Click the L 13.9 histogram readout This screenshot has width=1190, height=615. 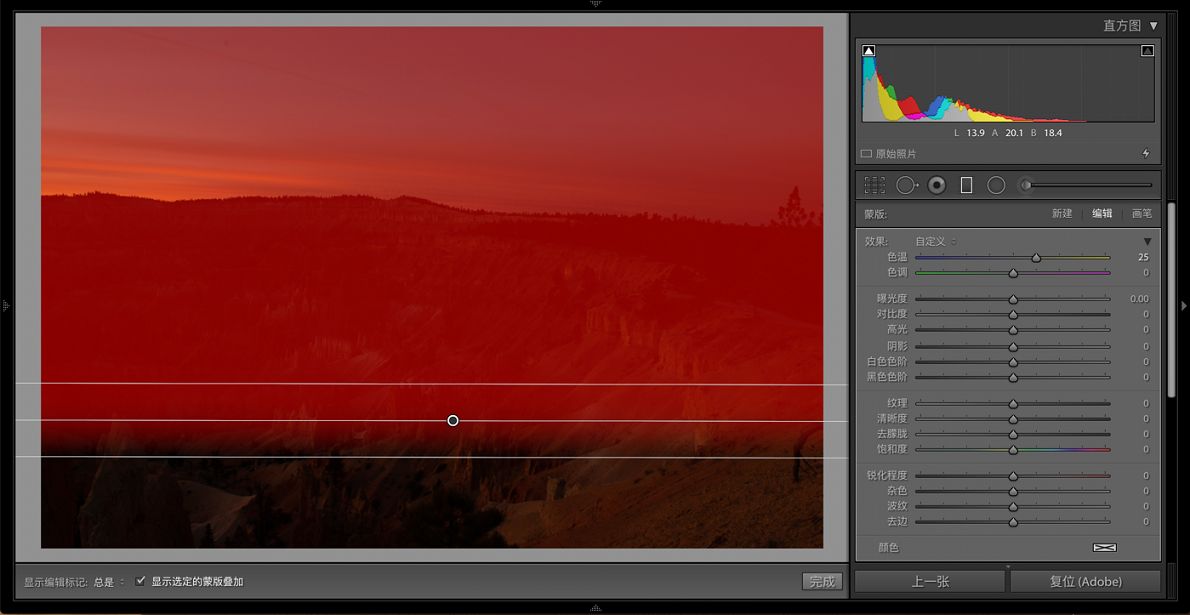(970, 133)
